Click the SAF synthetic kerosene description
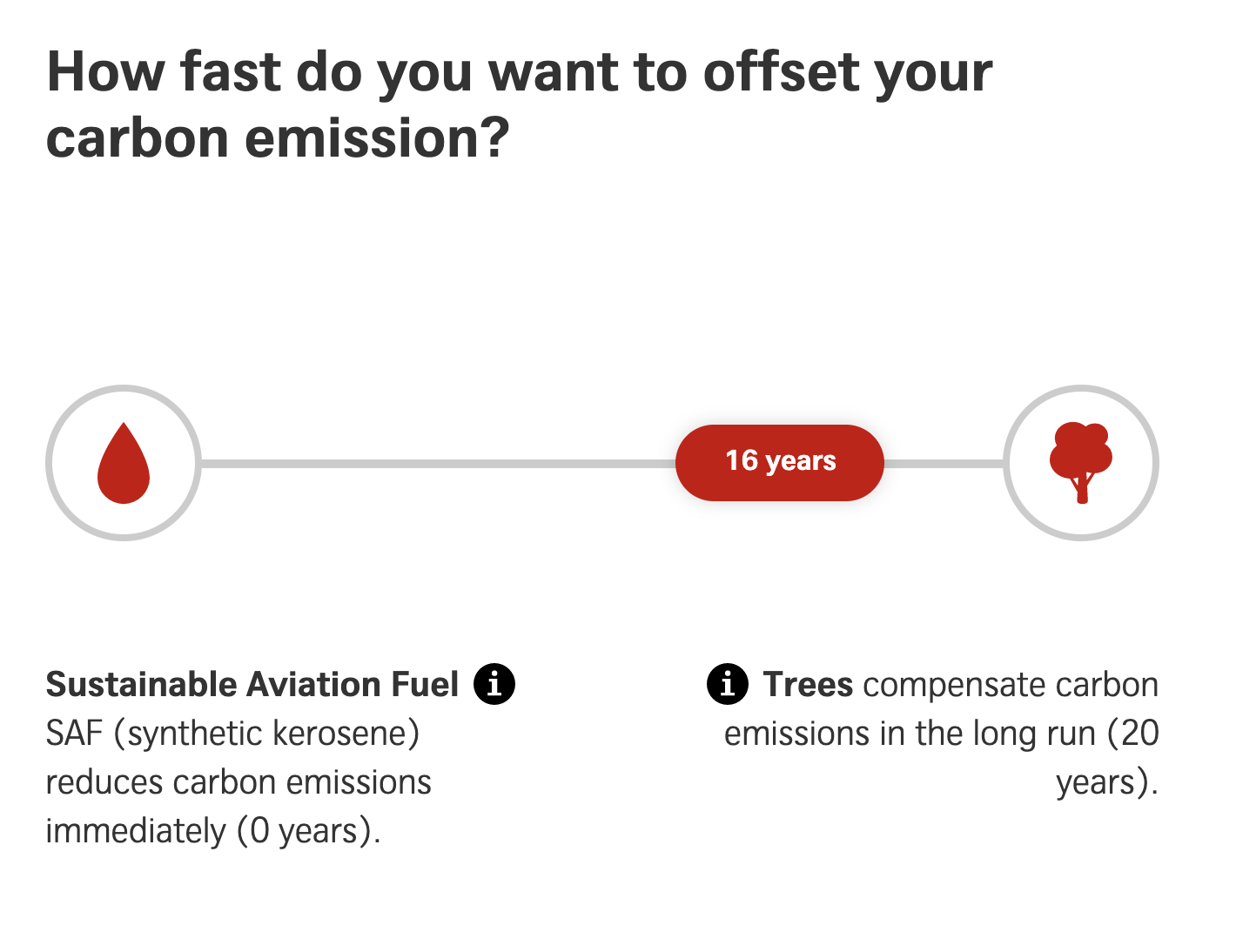 pos(238,782)
